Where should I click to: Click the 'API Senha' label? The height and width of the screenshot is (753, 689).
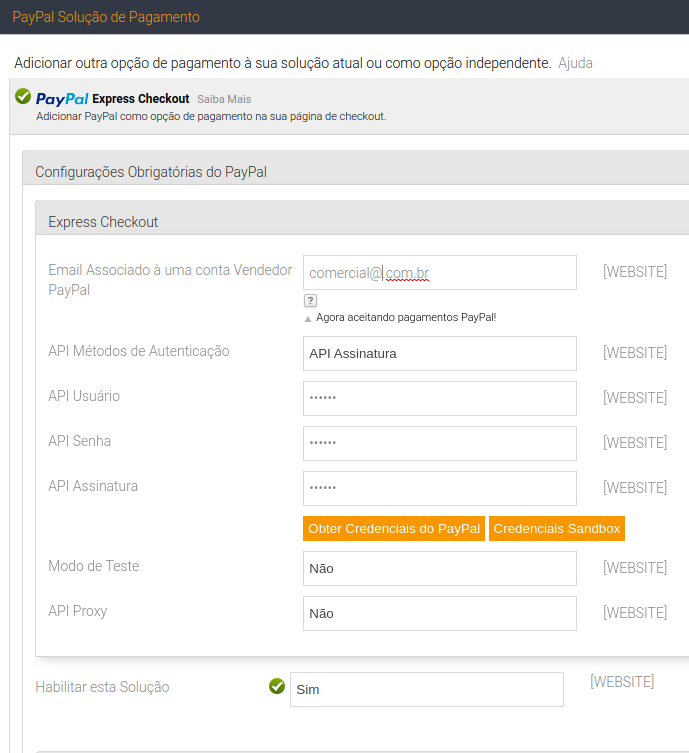tap(79, 441)
